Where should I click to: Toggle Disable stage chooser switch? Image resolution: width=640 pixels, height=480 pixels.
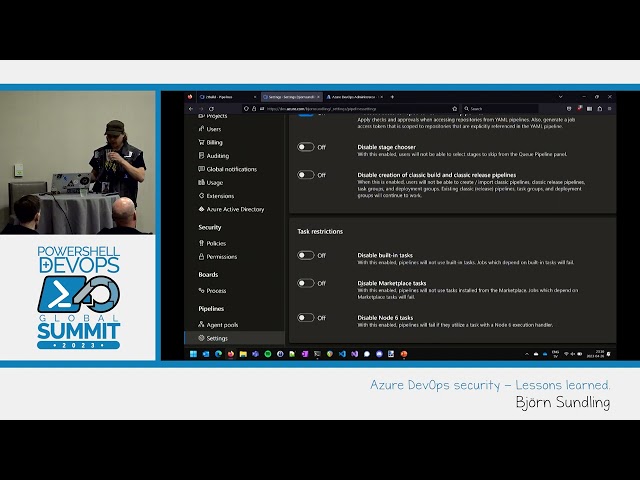pos(306,147)
